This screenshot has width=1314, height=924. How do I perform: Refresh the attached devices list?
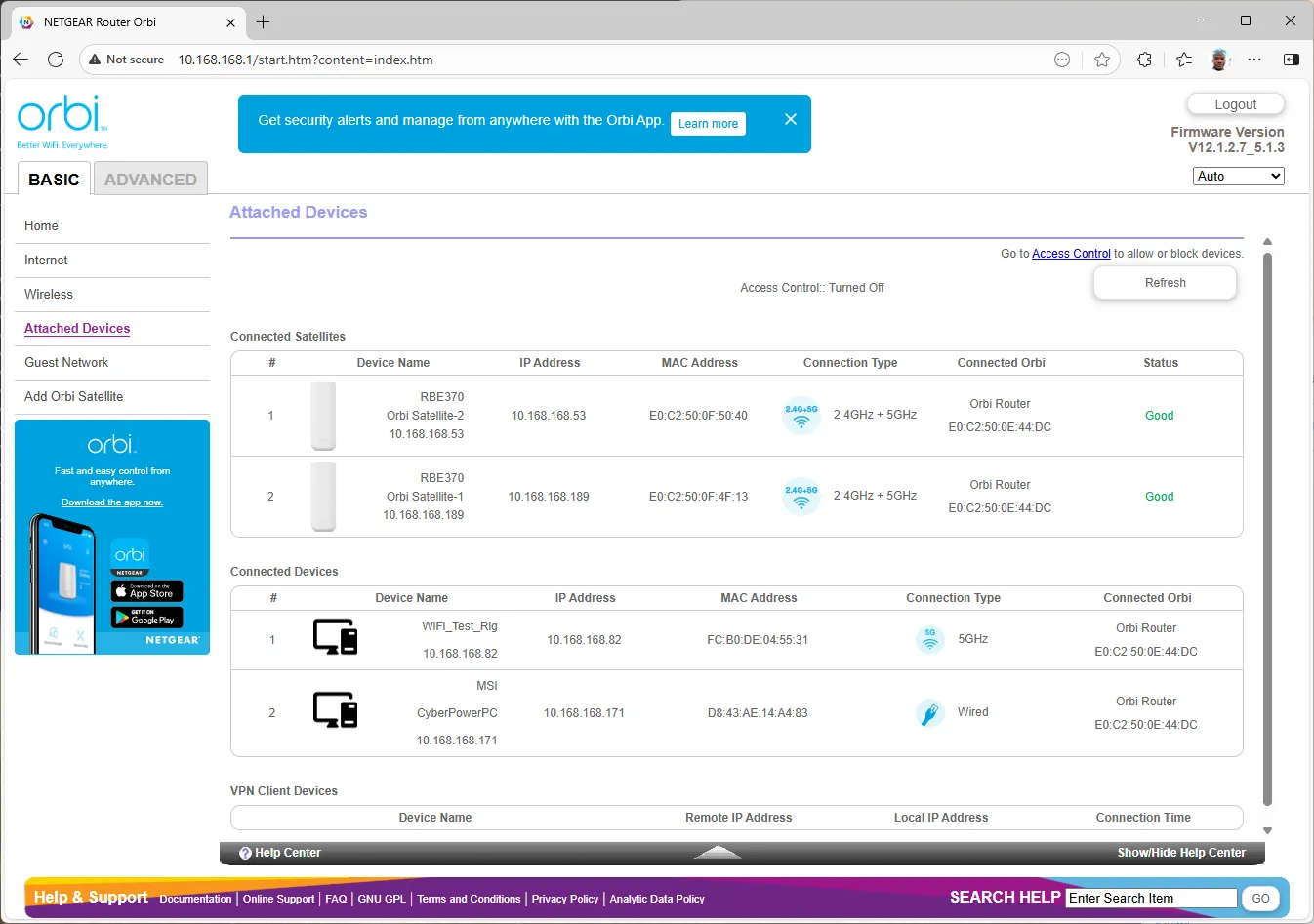coord(1165,283)
